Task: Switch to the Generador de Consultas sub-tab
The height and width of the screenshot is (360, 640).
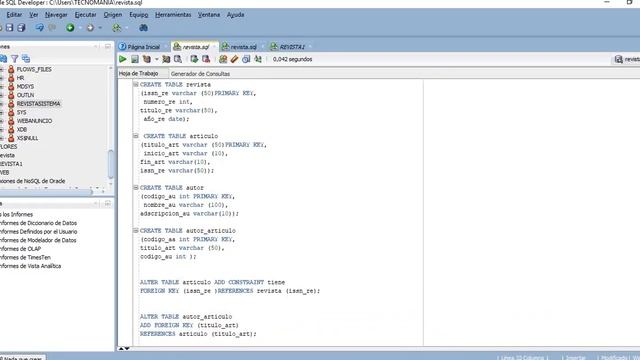Action: pos(200,74)
